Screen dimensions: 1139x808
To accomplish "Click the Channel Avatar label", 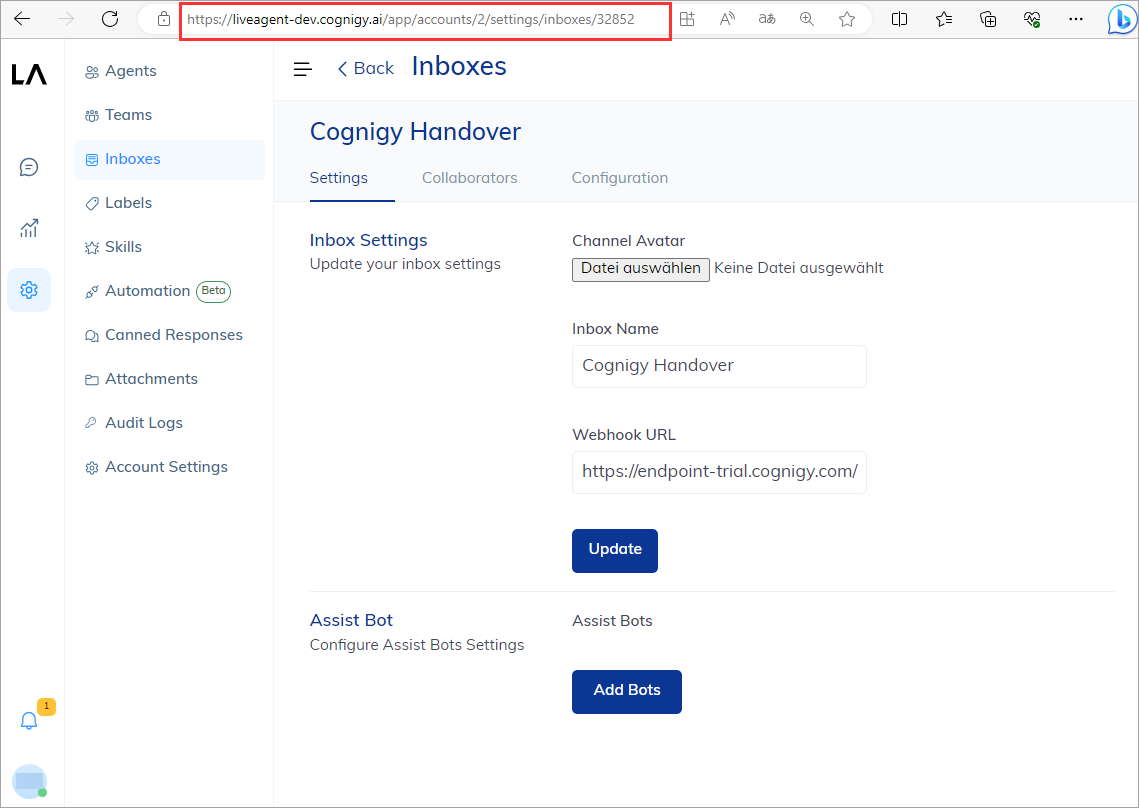I will tap(628, 241).
